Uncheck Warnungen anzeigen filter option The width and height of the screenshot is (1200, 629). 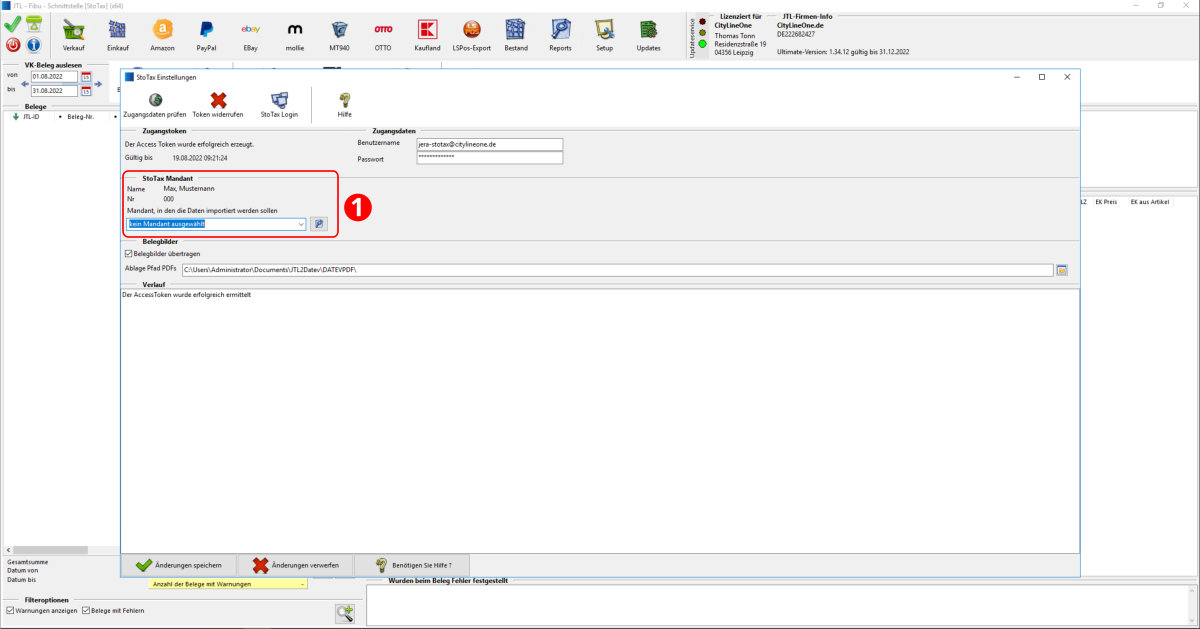pos(10,610)
